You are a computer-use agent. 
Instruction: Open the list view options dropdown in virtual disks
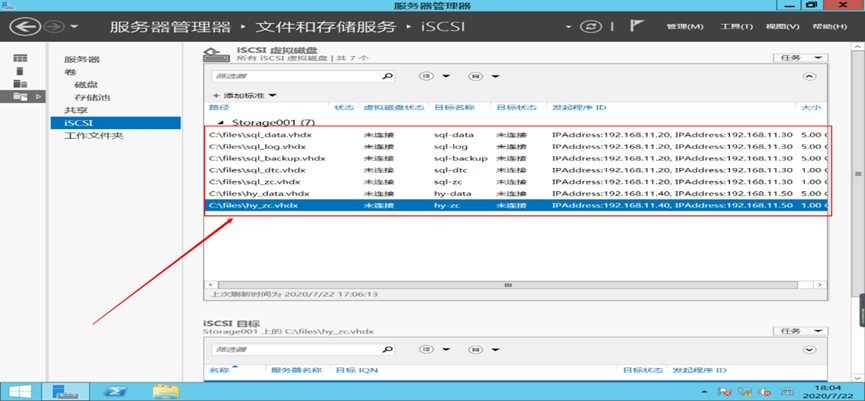coord(435,76)
